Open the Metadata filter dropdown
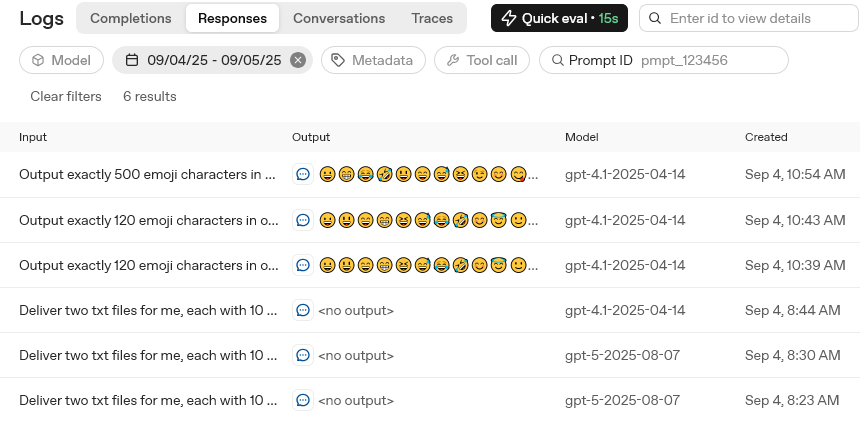The width and height of the screenshot is (860, 425). pyautogui.click(x=372, y=60)
